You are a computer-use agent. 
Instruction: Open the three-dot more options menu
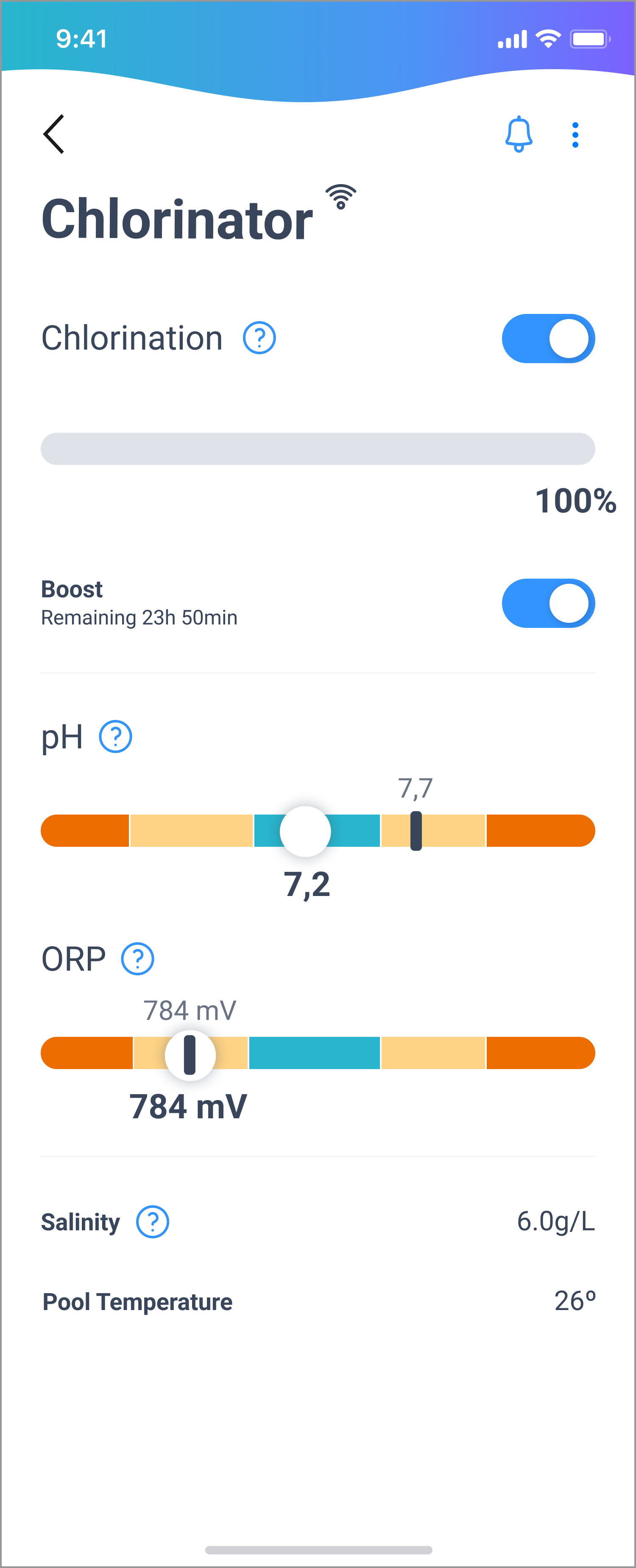click(575, 134)
